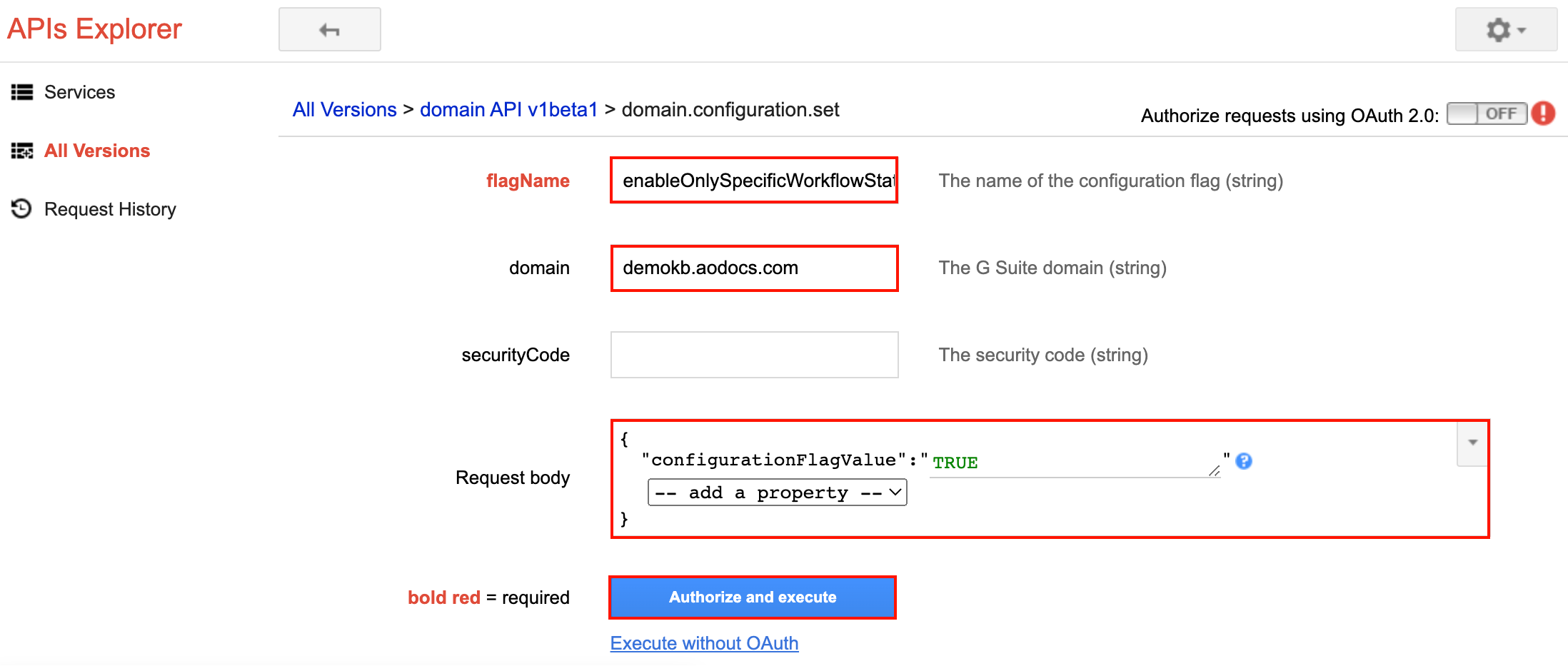Click the red OAuth warning icon

[1543, 113]
